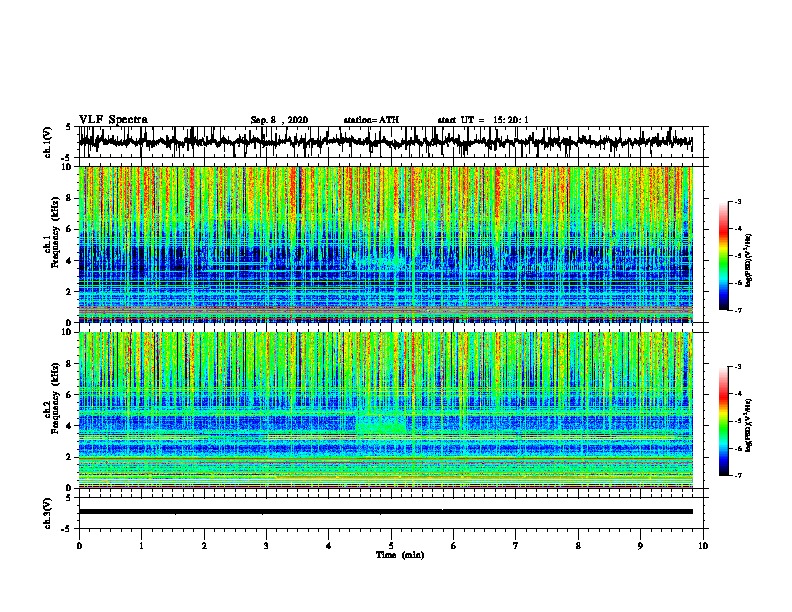The image size is (792, 612).
Task: Click the ch.2 spectrogram color scale bar
Action: pos(723,421)
